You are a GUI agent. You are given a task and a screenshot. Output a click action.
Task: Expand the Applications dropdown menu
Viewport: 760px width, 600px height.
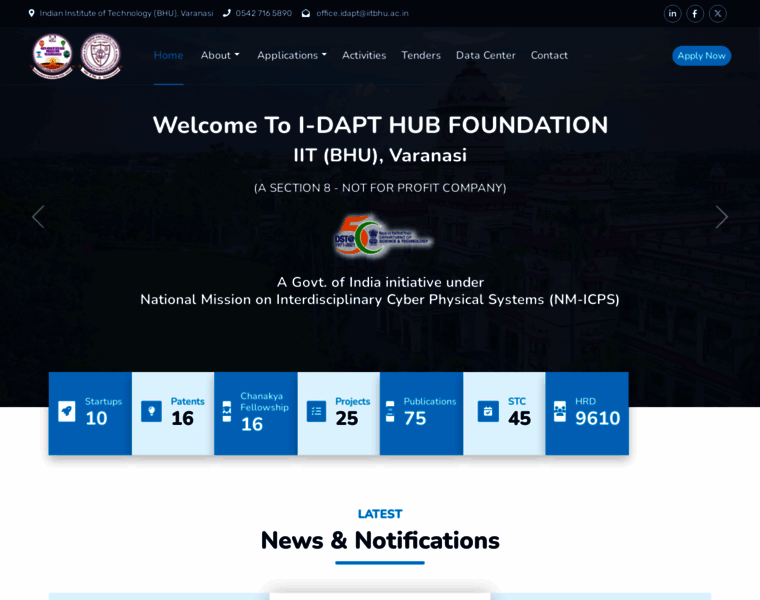point(292,55)
